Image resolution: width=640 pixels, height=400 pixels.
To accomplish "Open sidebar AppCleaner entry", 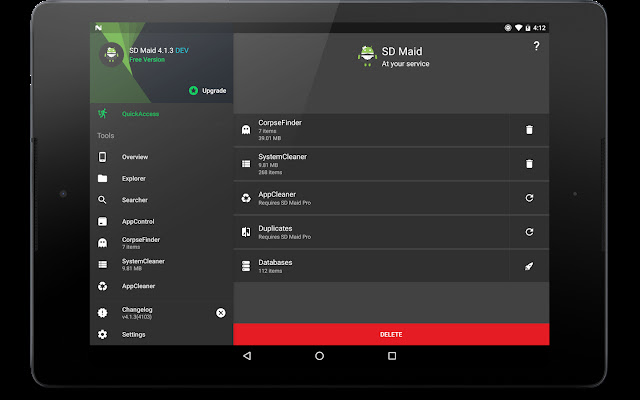I will pos(161,286).
